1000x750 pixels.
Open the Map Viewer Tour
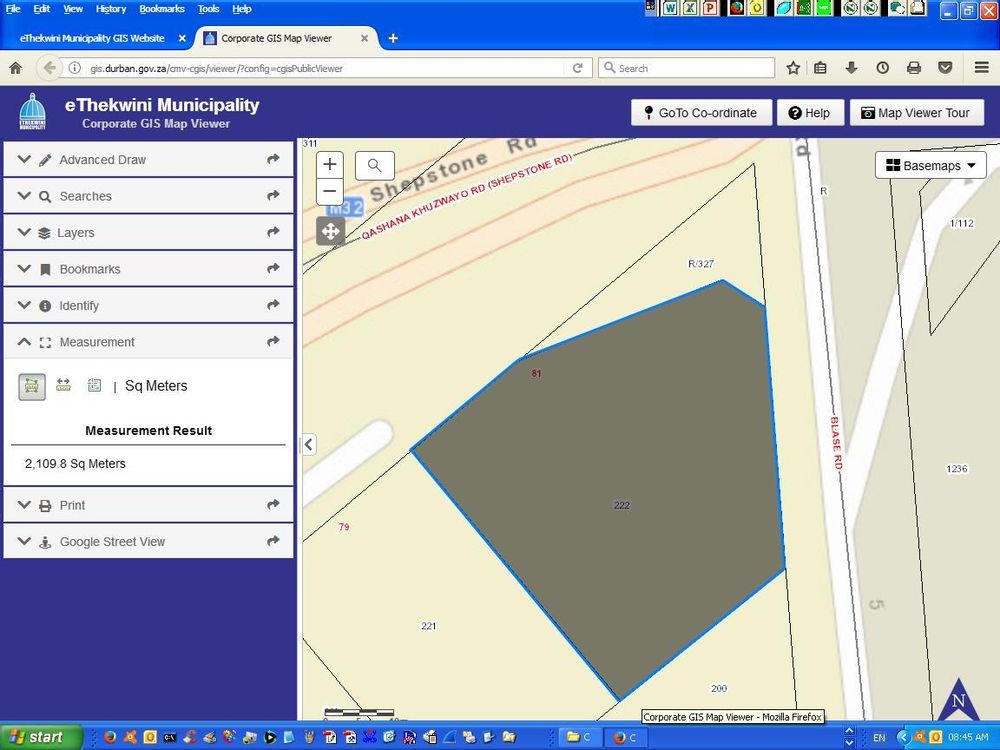[916, 113]
